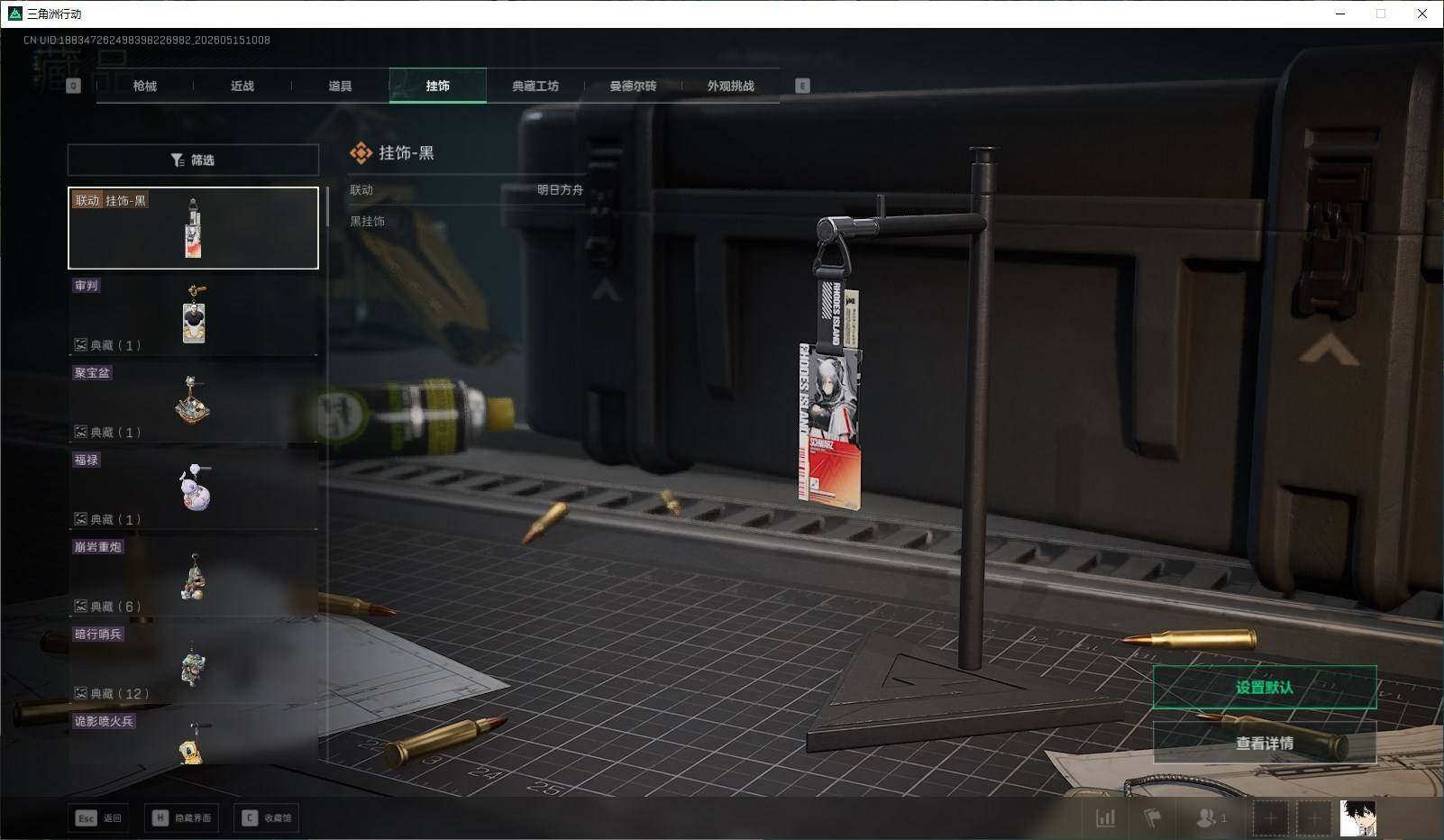Switch to the 近战 tab
Viewport: 1444px width, 840px height.
click(242, 86)
